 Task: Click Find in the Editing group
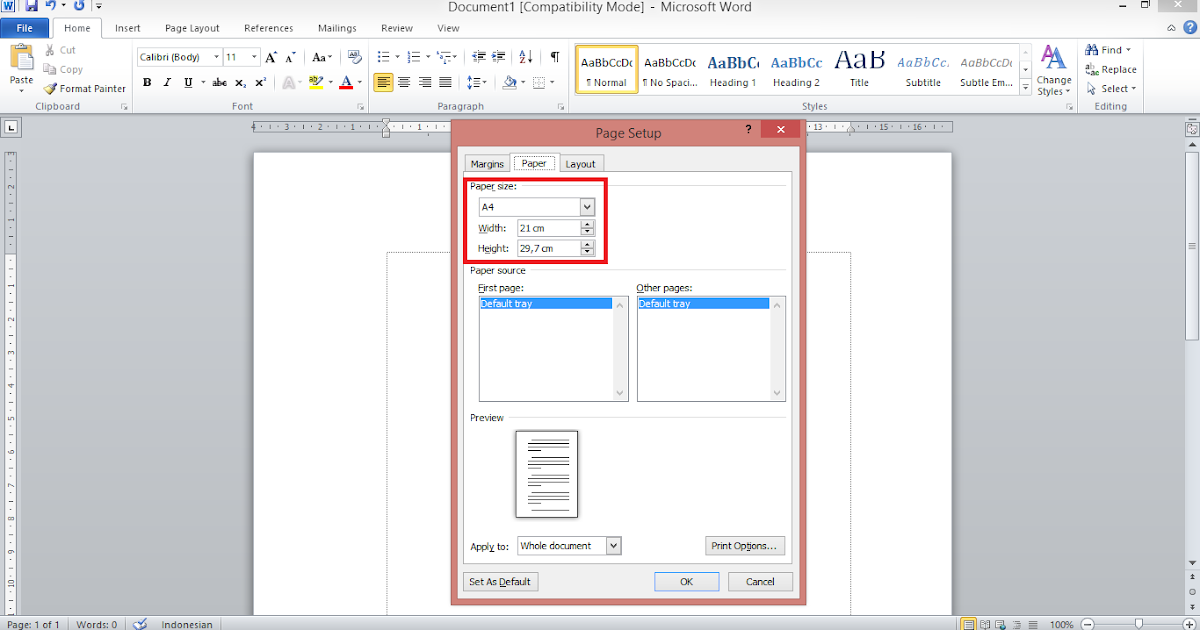[x=1109, y=50]
